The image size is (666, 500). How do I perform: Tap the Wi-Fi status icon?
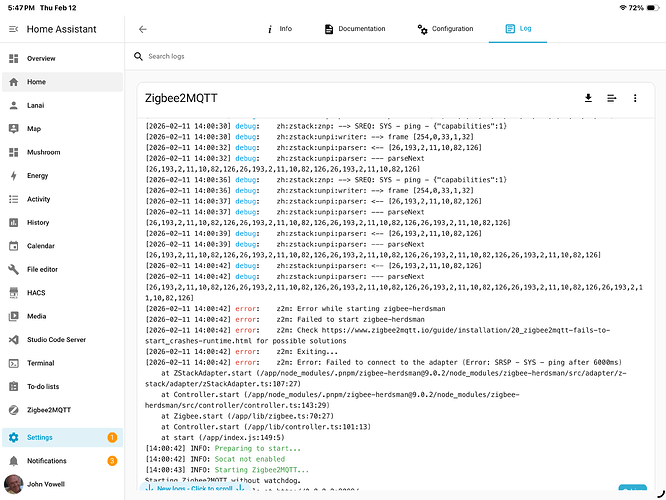click(623, 8)
